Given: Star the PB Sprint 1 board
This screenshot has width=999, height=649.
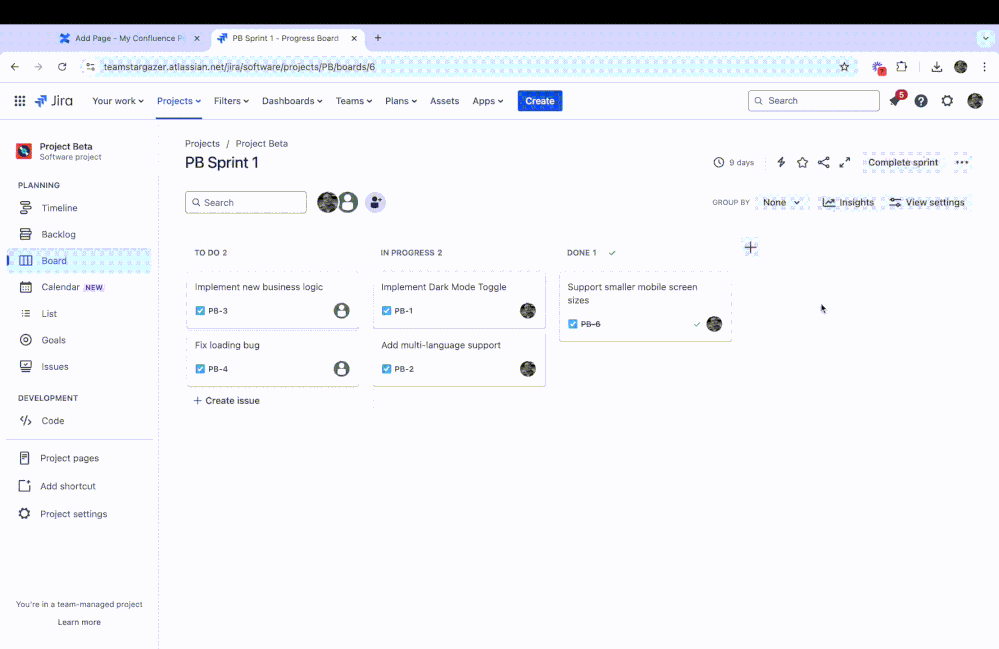Looking at the screenshot, I should (802, 162).
